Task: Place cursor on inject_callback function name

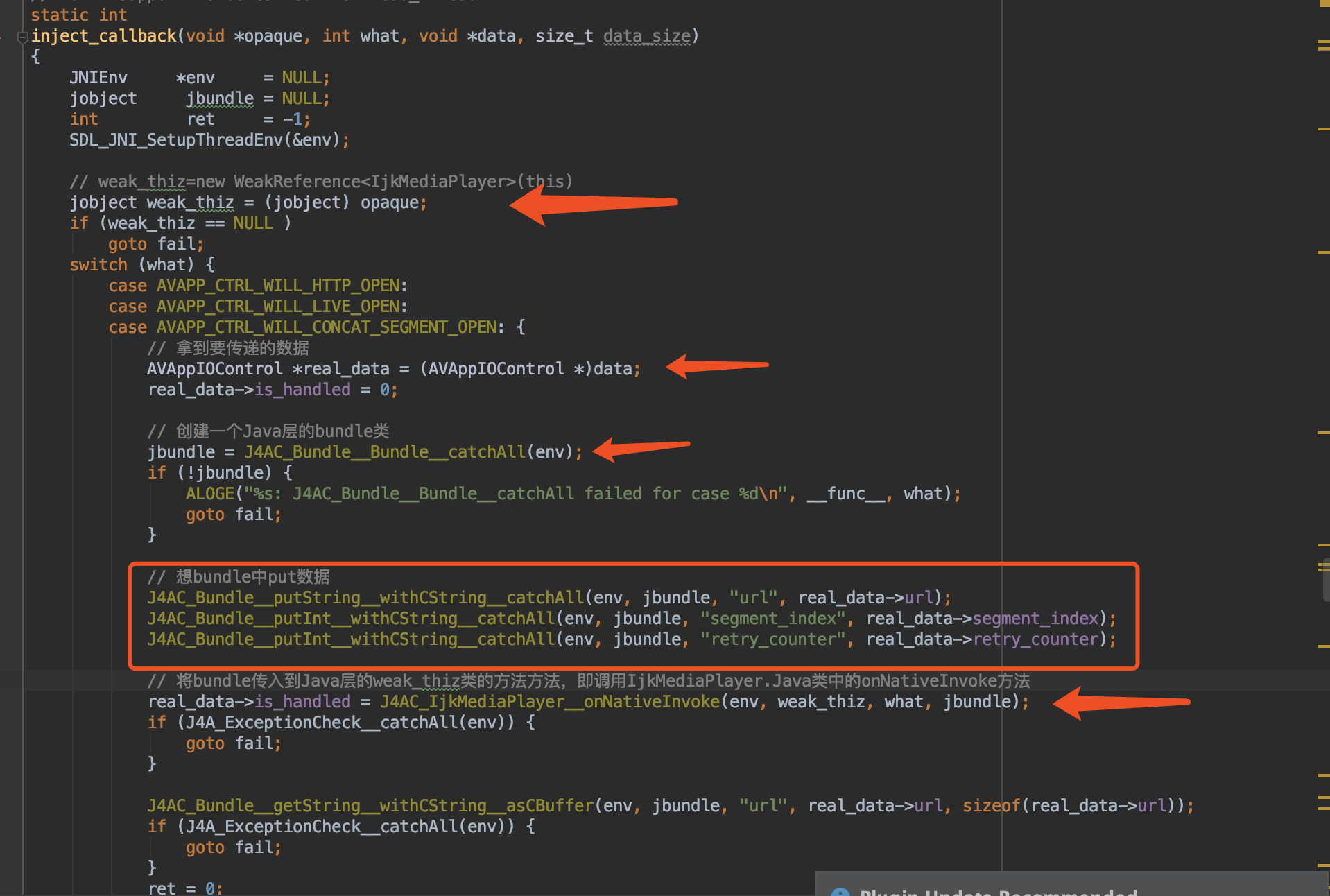Action: pos(103,36)
